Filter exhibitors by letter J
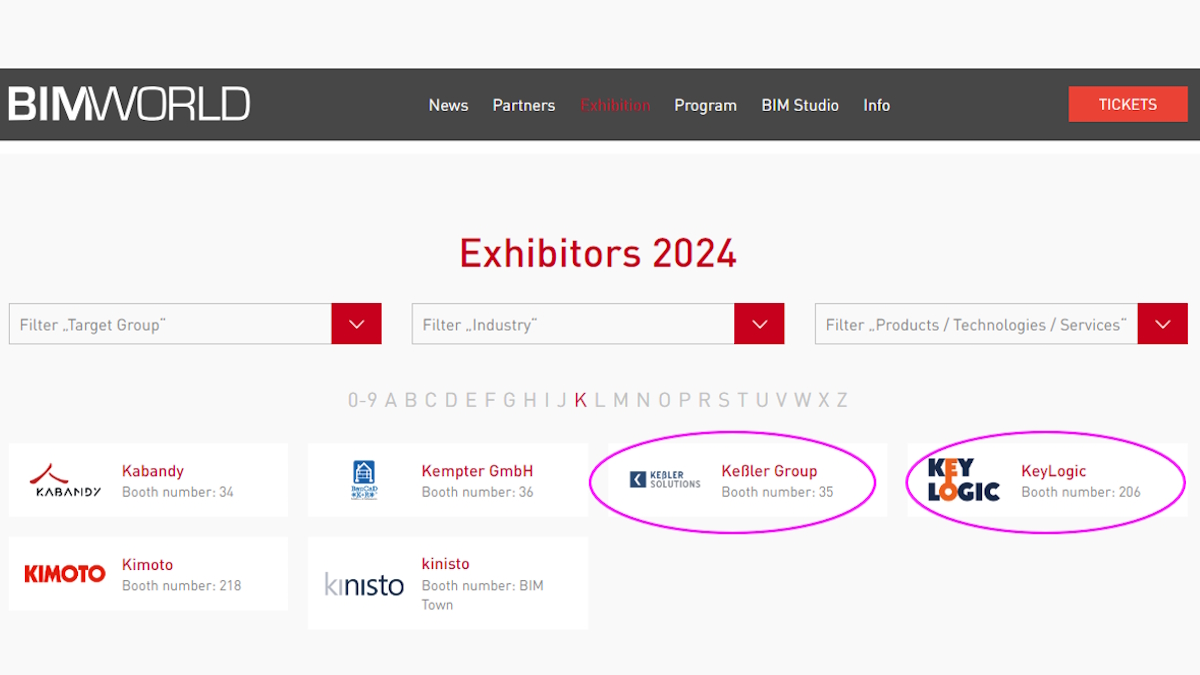The image size is (1200, 675). click(561, 400)
